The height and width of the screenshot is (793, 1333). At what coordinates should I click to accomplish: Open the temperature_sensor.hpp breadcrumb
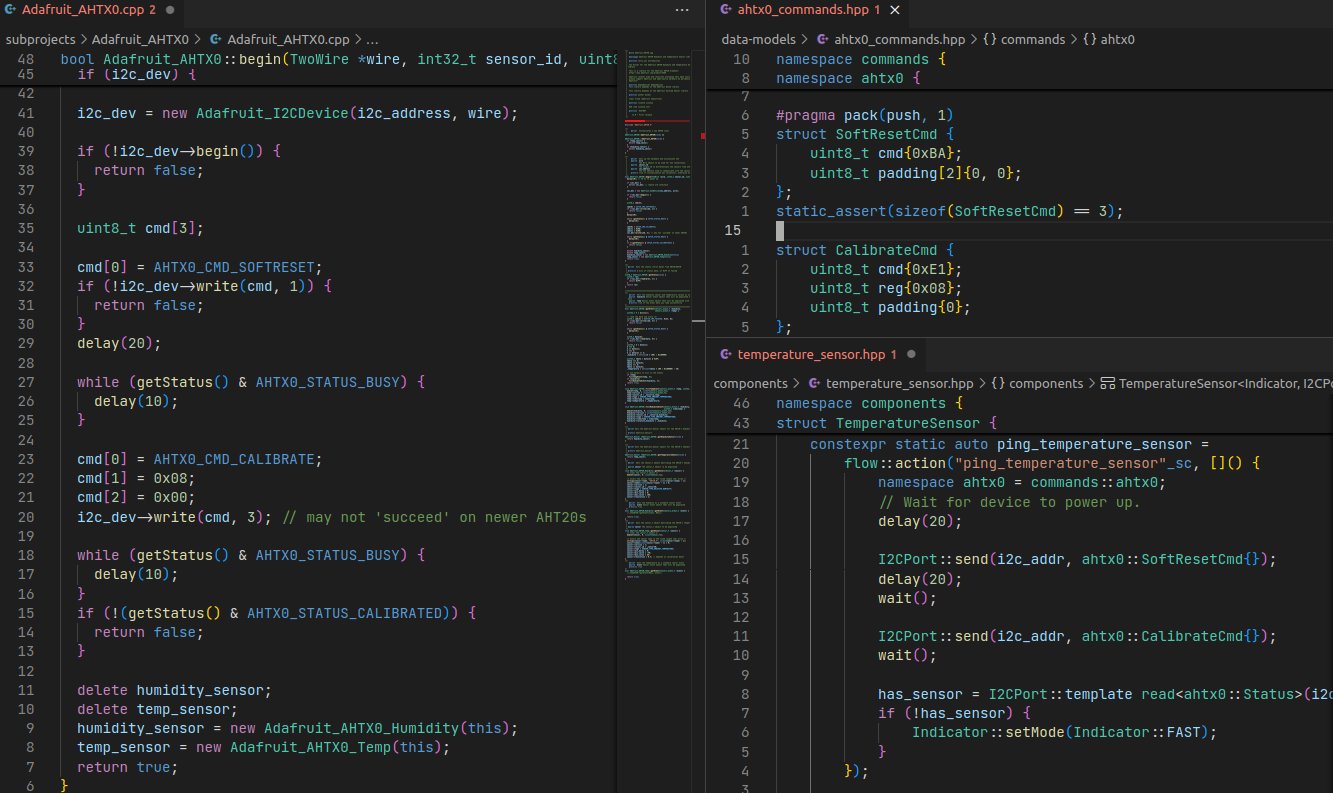coord(899,384)
